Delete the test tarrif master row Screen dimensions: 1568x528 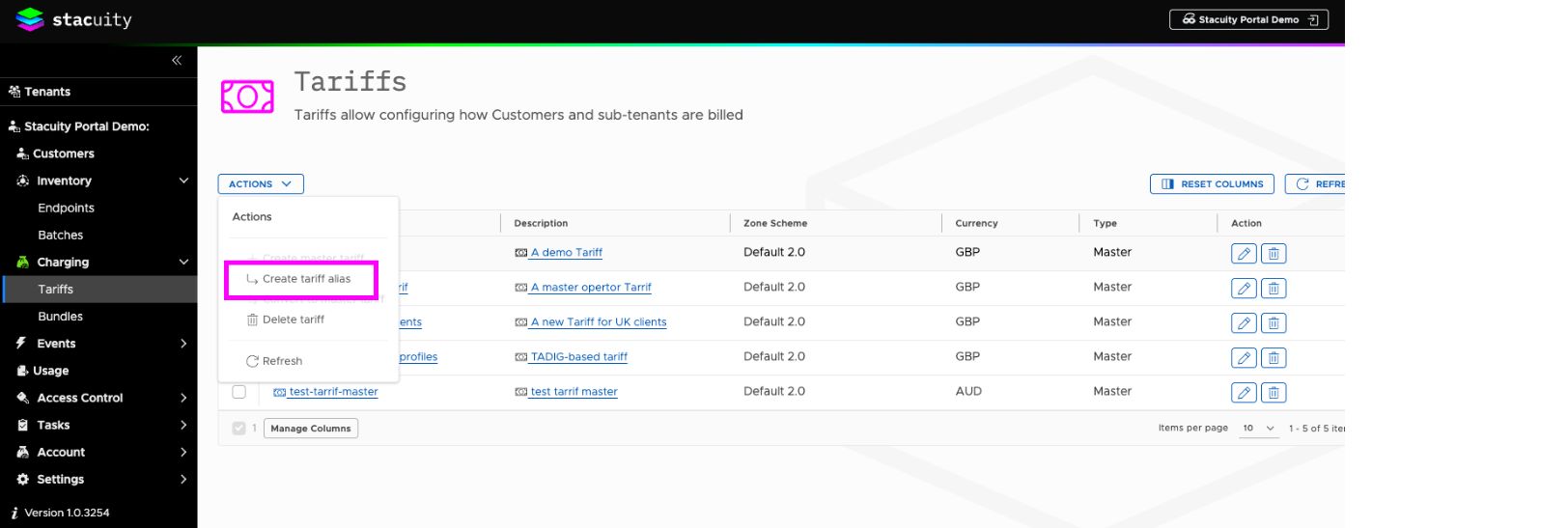(x=1274, y=393)
